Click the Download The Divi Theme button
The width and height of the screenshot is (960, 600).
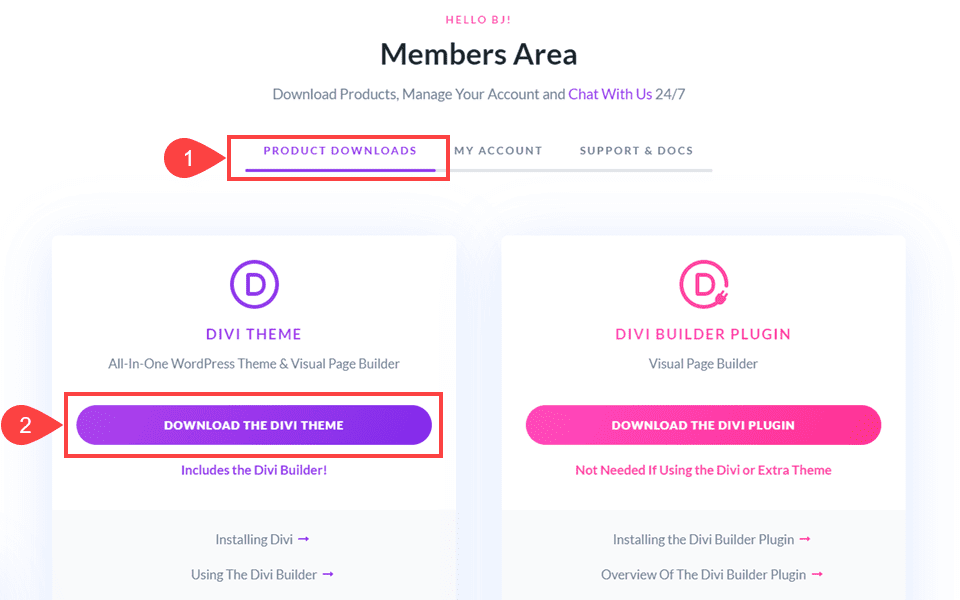254,425
